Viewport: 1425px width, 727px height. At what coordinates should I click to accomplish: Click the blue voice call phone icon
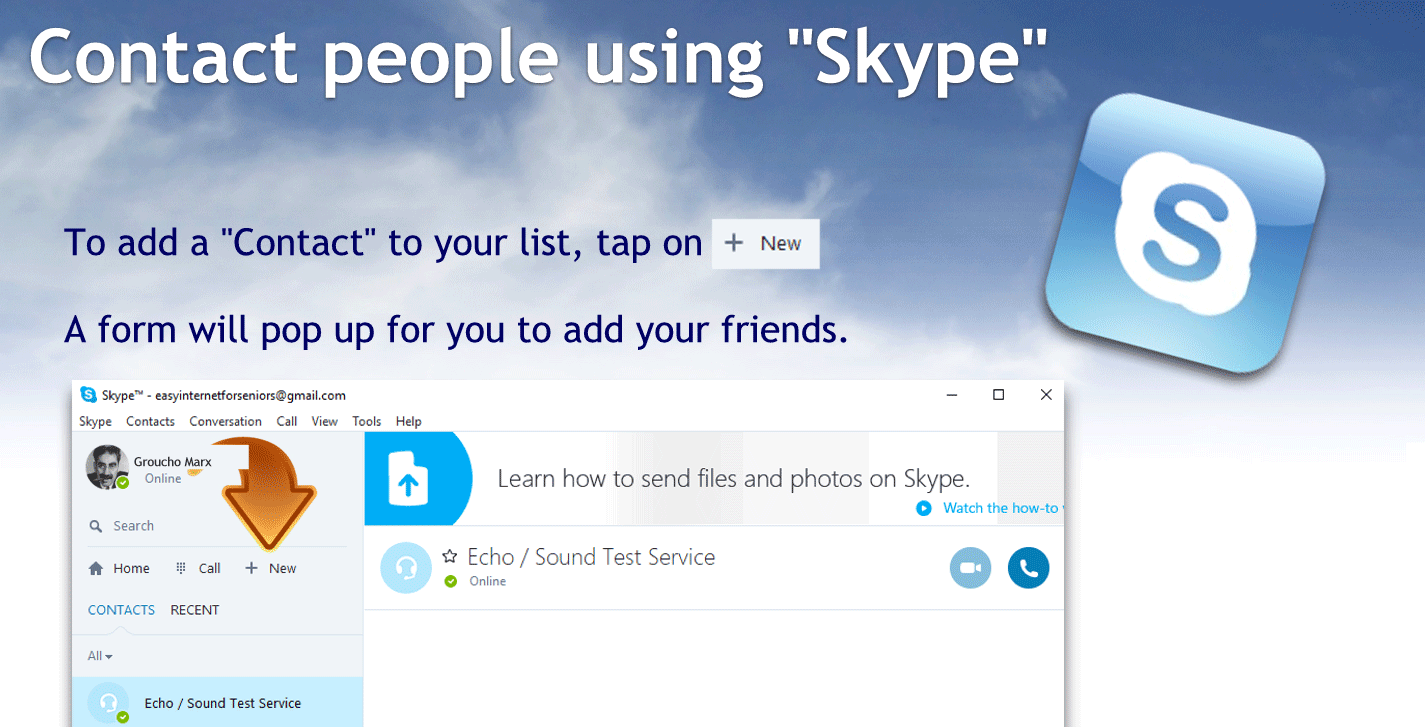1028,568
